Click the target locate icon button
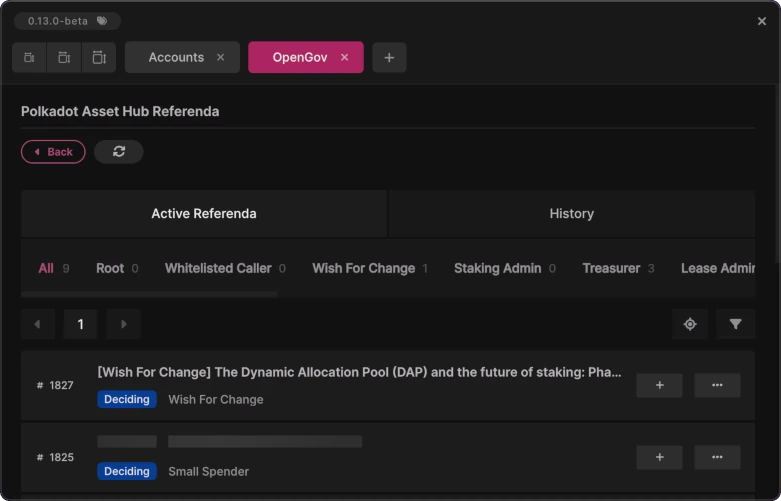 (x=690, y=324)
